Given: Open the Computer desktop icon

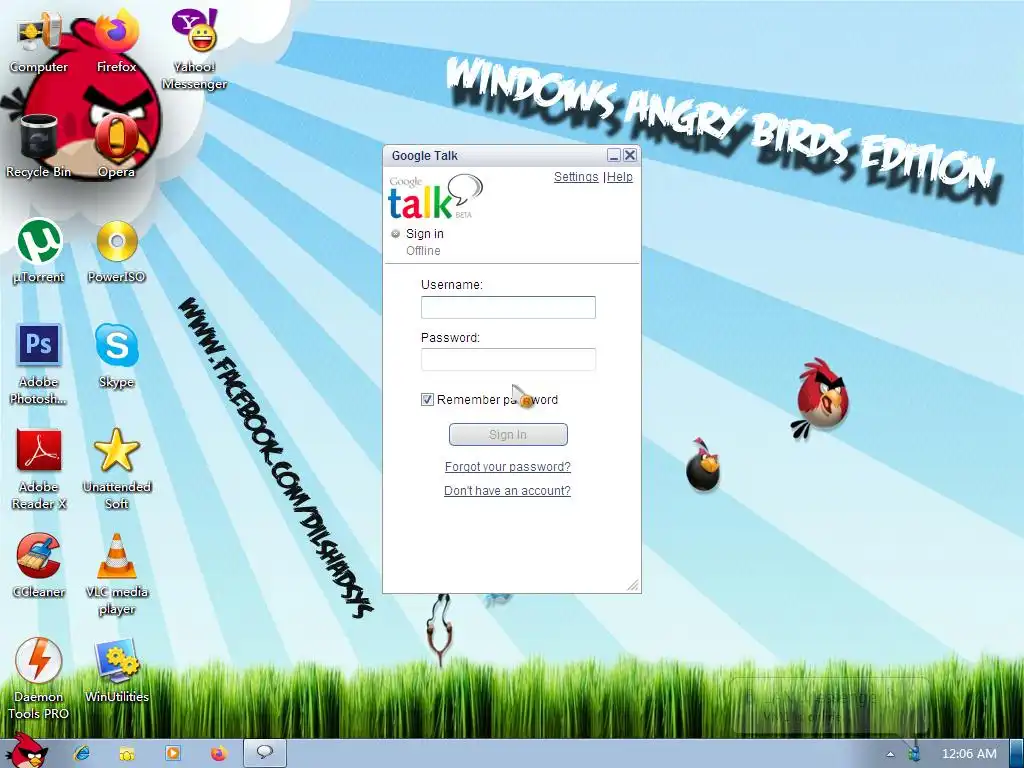Looking at the screenshot, I should point(38,40).
